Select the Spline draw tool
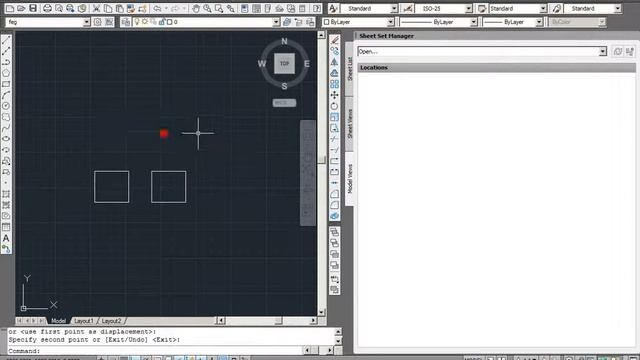 tap(6, 128)
